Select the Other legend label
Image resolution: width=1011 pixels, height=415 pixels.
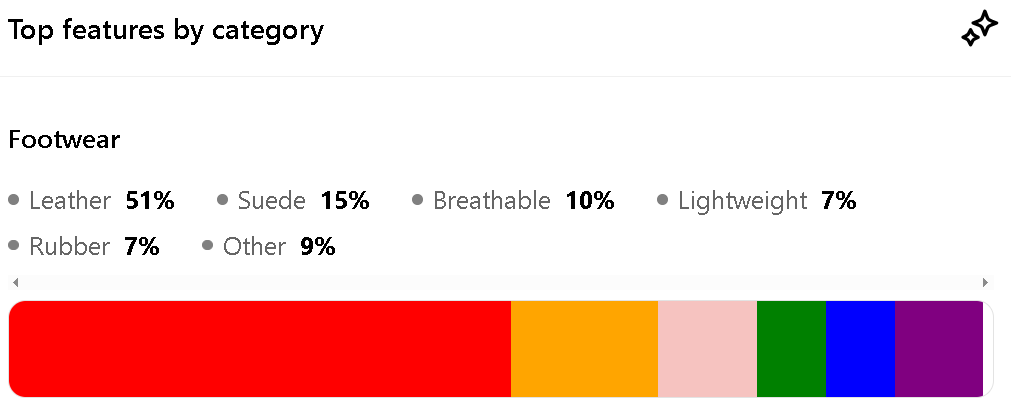click(x=254, y=246)
